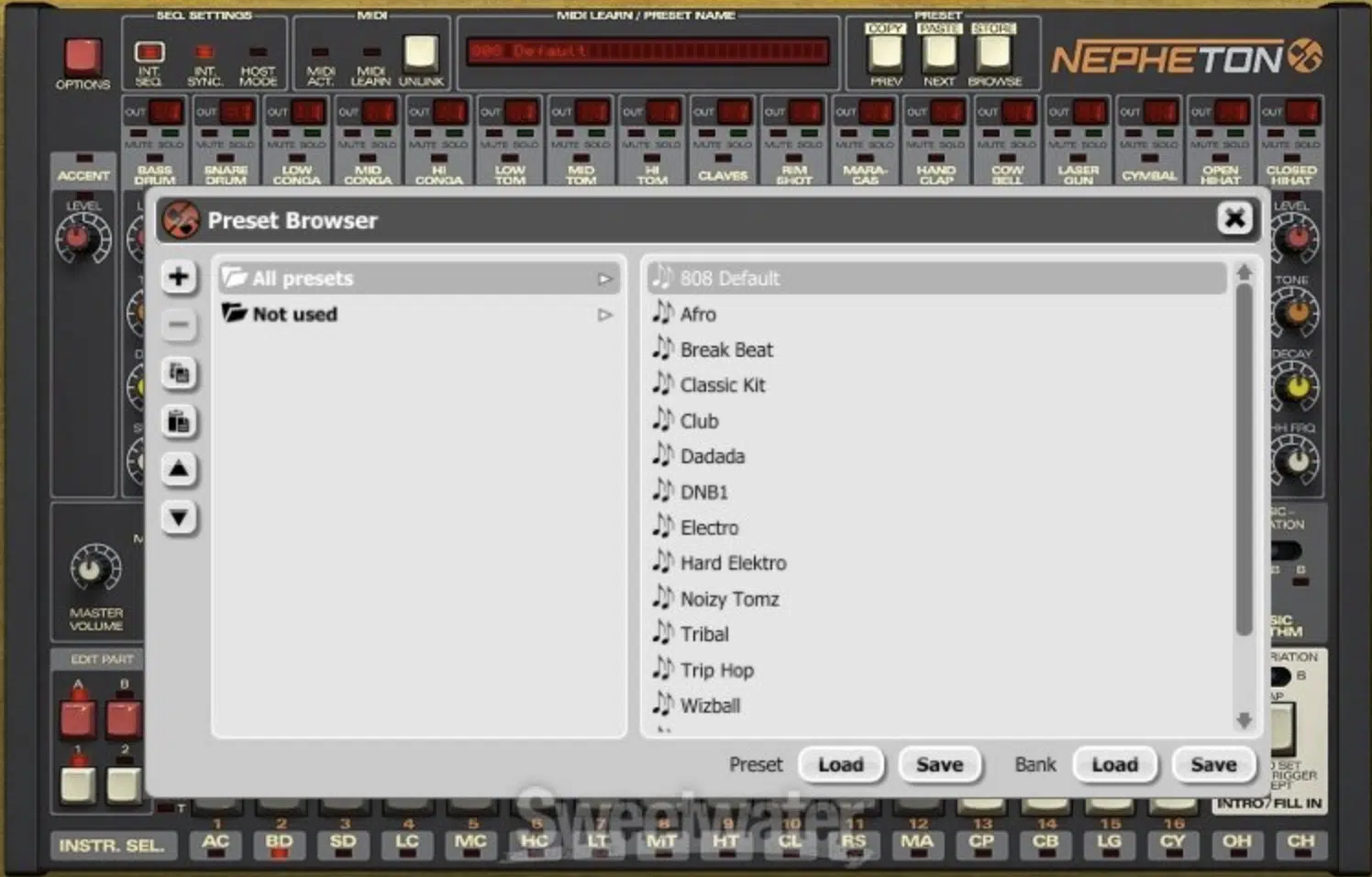
Task: Select the Trip Hop preset
Action: tap(937, 670)
